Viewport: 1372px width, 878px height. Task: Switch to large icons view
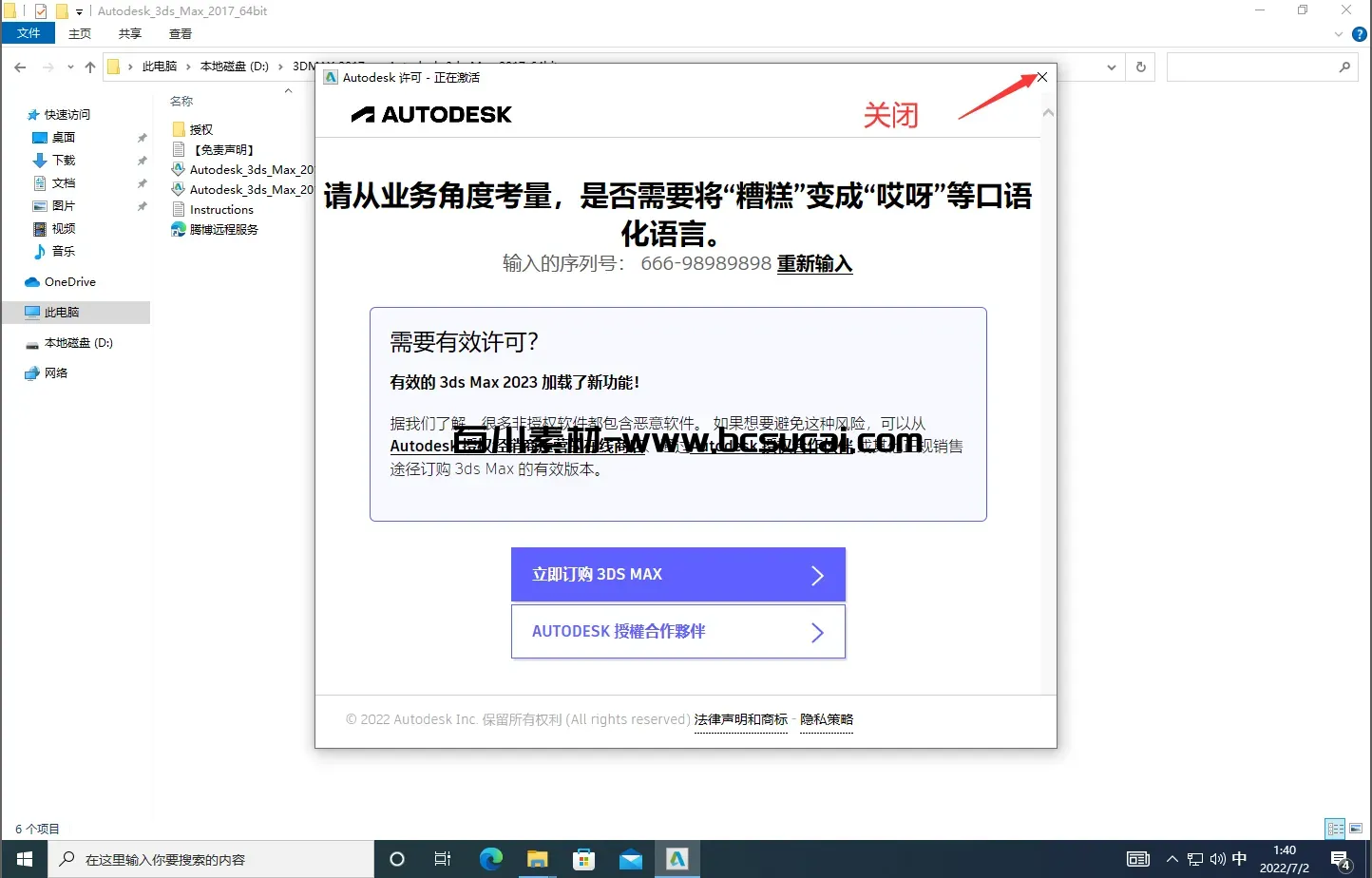point(1356,829)
